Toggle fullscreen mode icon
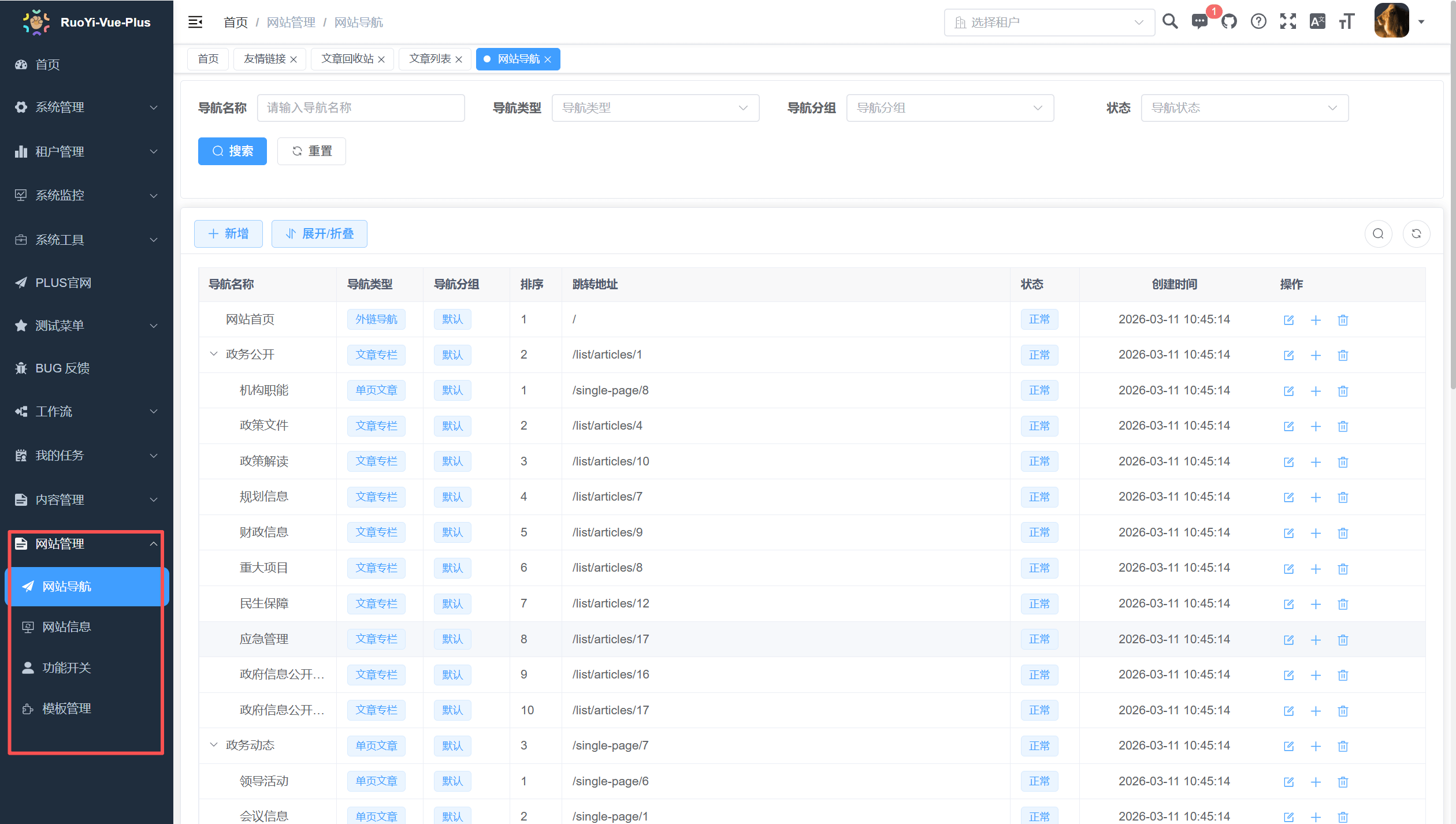This screenshot has width=1456, height=824. click(1288, 22)
